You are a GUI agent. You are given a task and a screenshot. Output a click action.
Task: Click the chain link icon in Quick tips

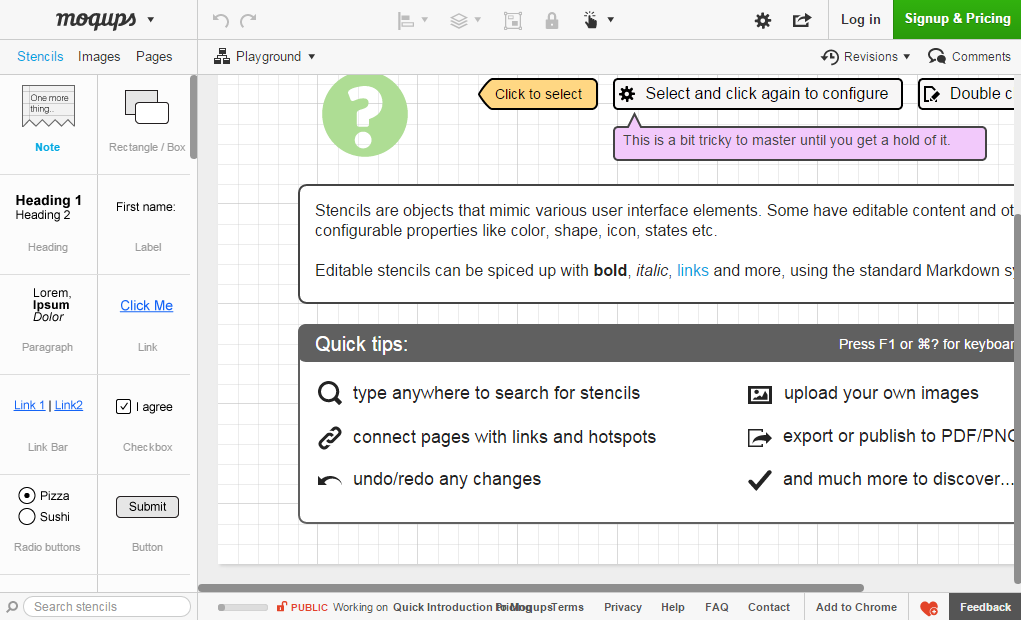[x=329, y=438]
